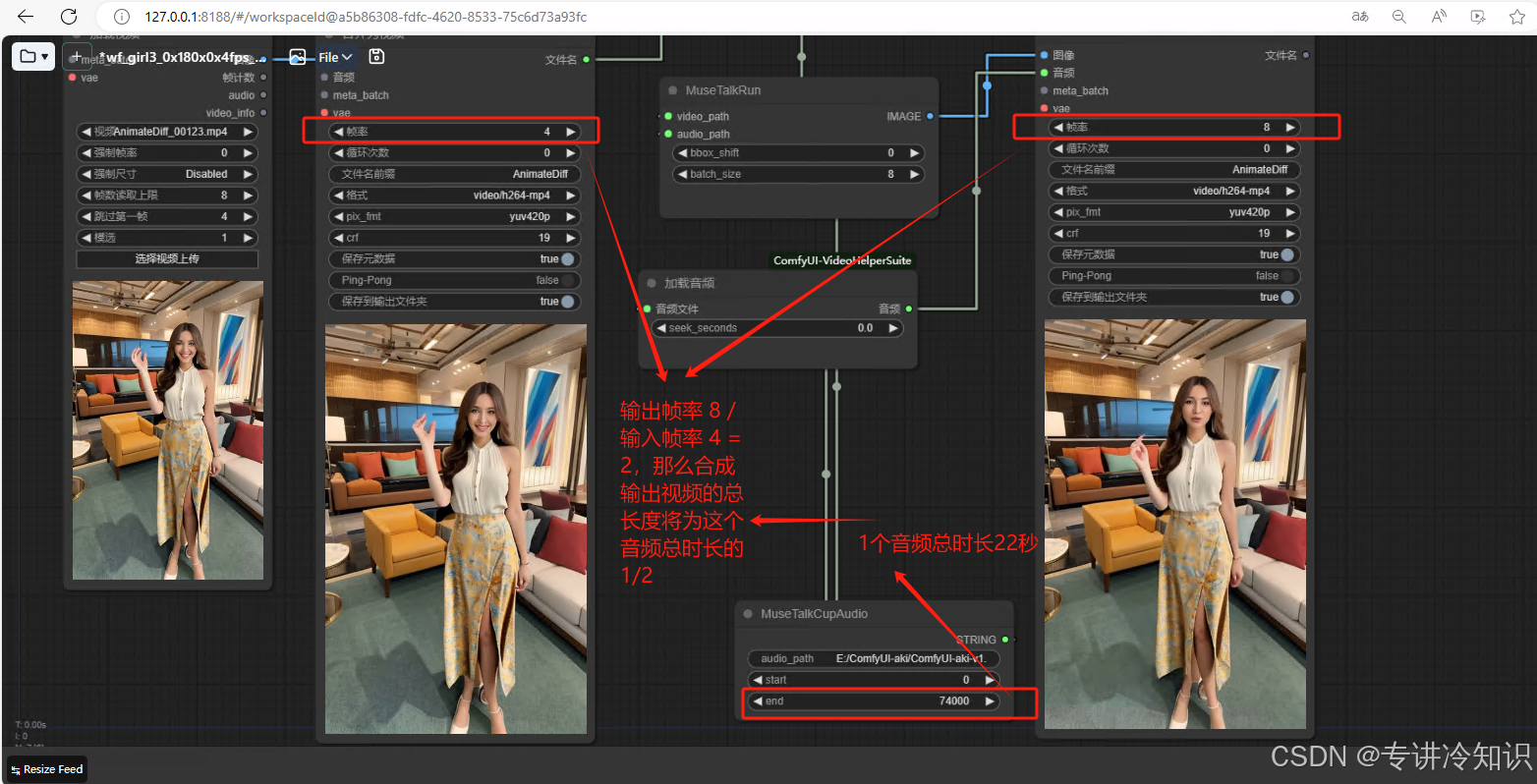Add page to favorites with star icon
Viewport: 1537px width, 784px height.
click(1516, 17)
